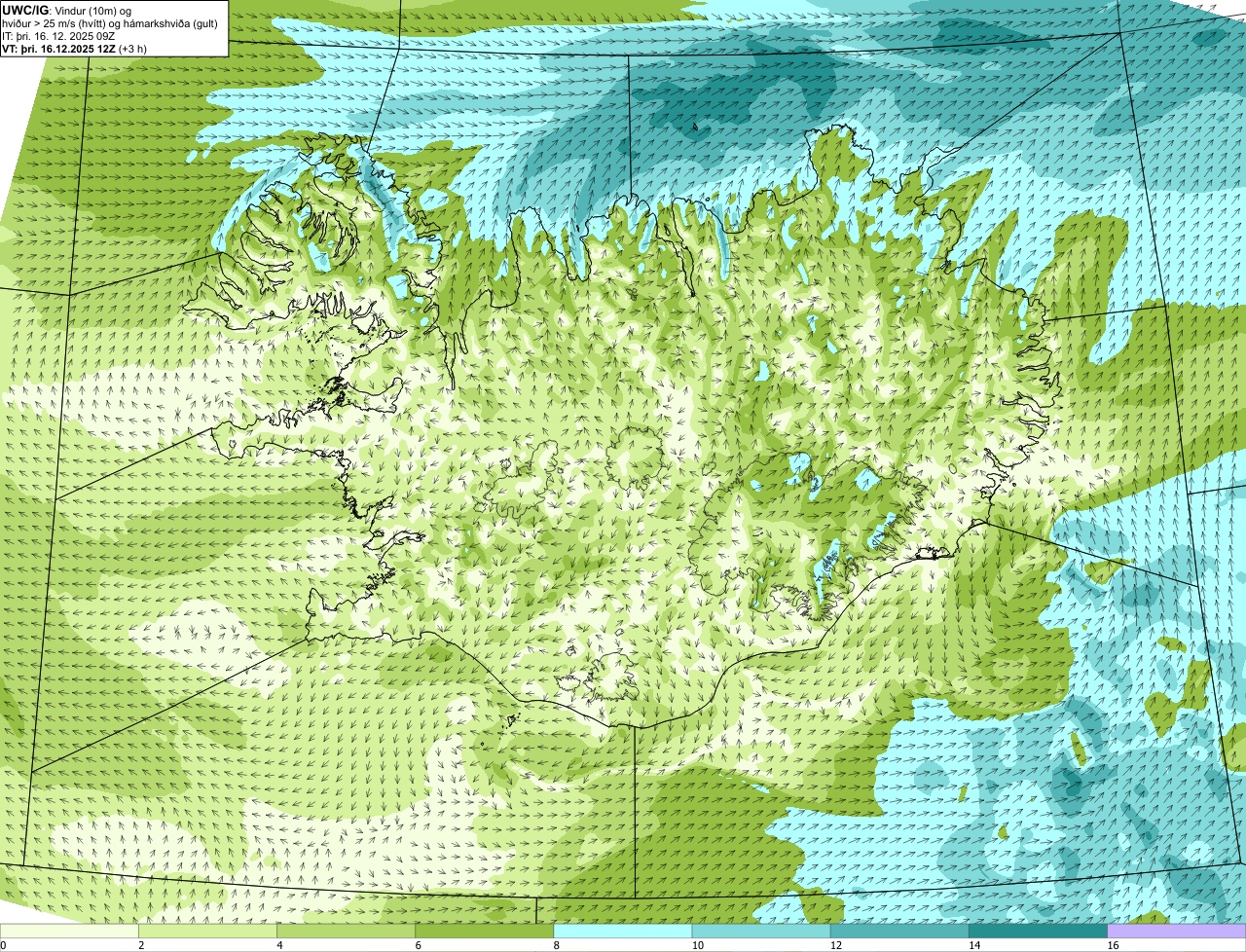Pick the medium teal 12–14 legend swatch
1246x952 pixels.
tap(899, 932)
